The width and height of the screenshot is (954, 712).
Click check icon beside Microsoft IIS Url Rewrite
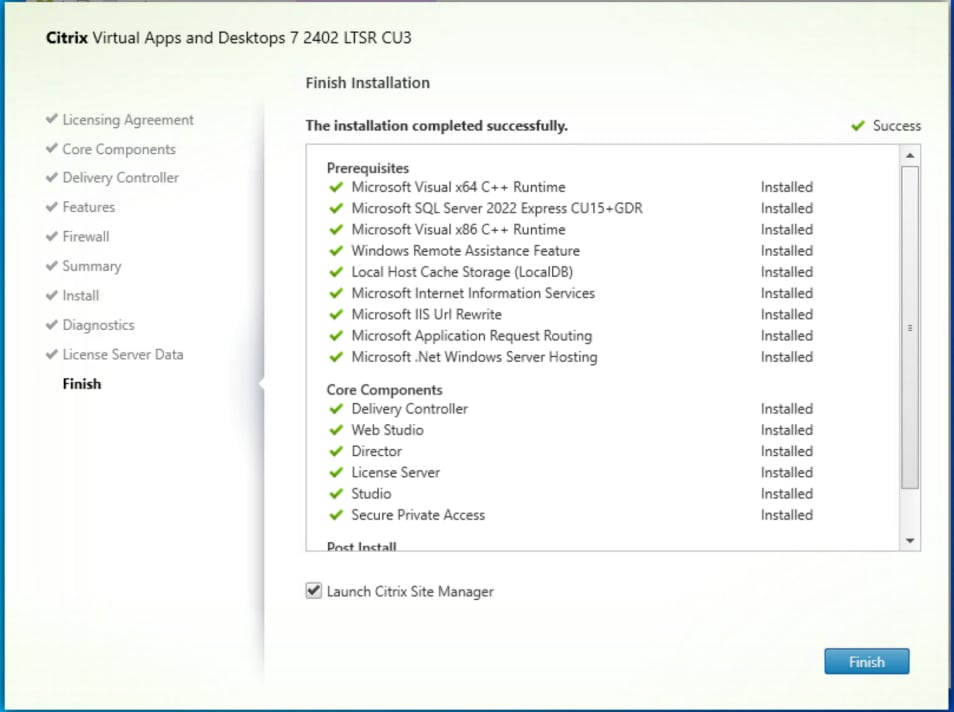336,315
